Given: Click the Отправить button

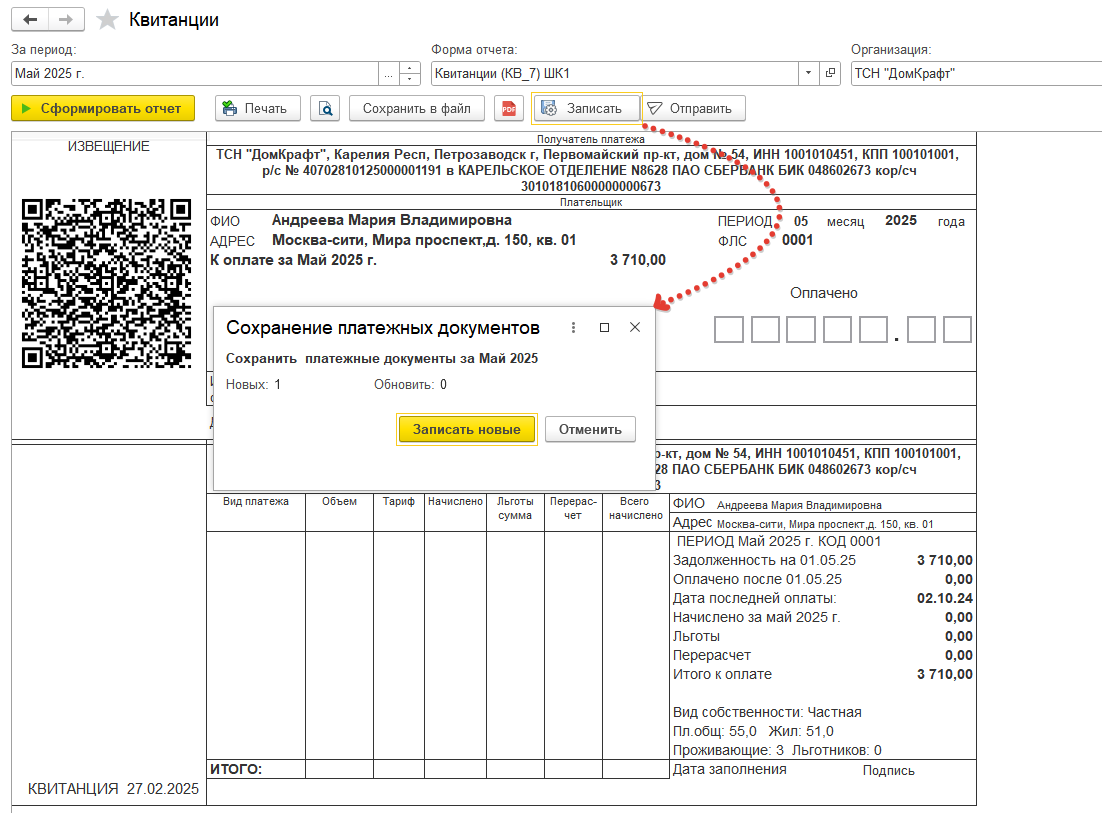Looking at the screenshot, I should (x=694, y=108).
